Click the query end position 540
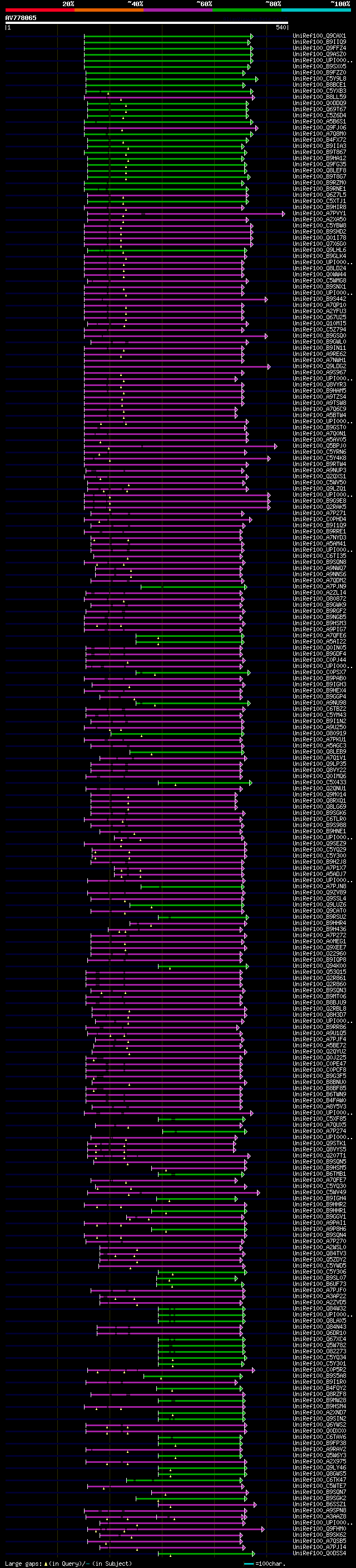Viewport: 356px width, 1568px height. (281, 27)
